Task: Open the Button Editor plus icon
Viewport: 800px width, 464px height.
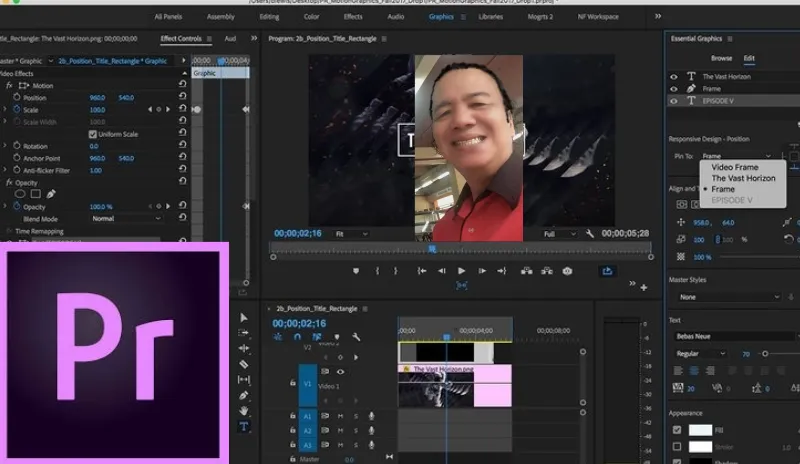Action: click(644, 288)
